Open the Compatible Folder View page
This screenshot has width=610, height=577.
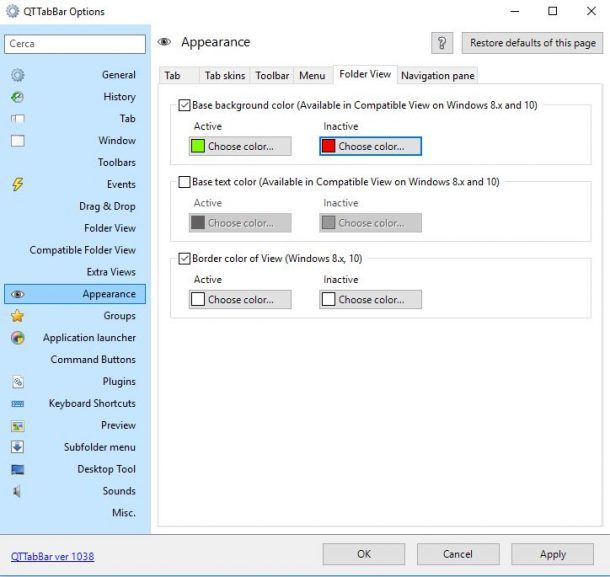(x=75, y=250)
